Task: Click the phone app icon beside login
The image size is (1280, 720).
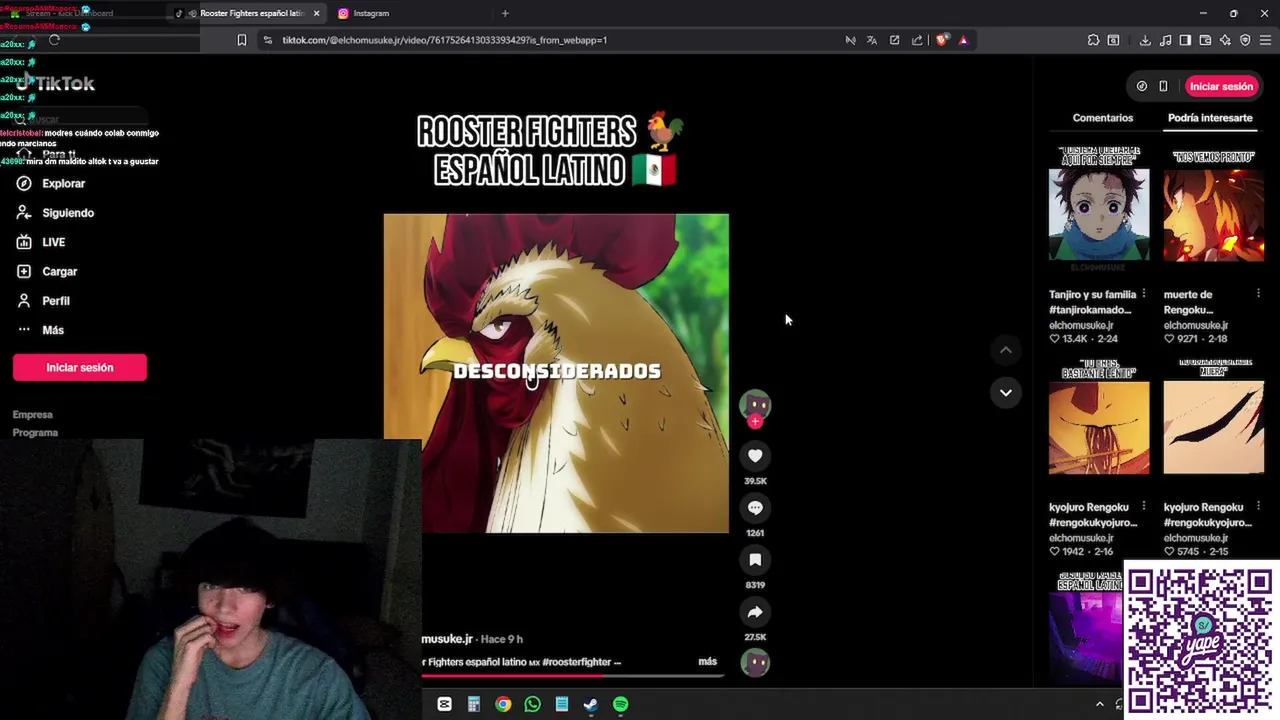Action: click(x=1163, y=86)
